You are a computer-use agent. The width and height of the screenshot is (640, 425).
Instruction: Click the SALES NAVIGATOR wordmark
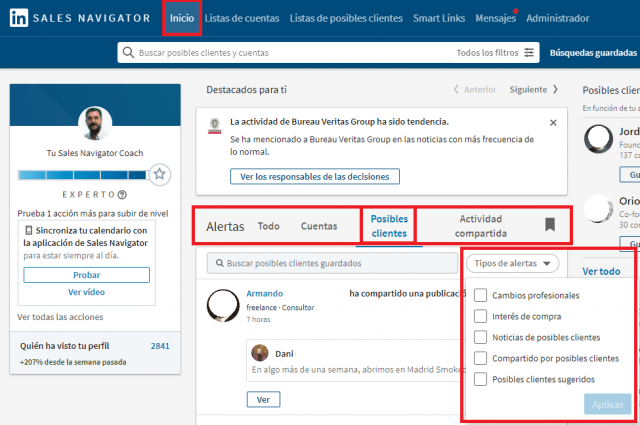(92, 18)
